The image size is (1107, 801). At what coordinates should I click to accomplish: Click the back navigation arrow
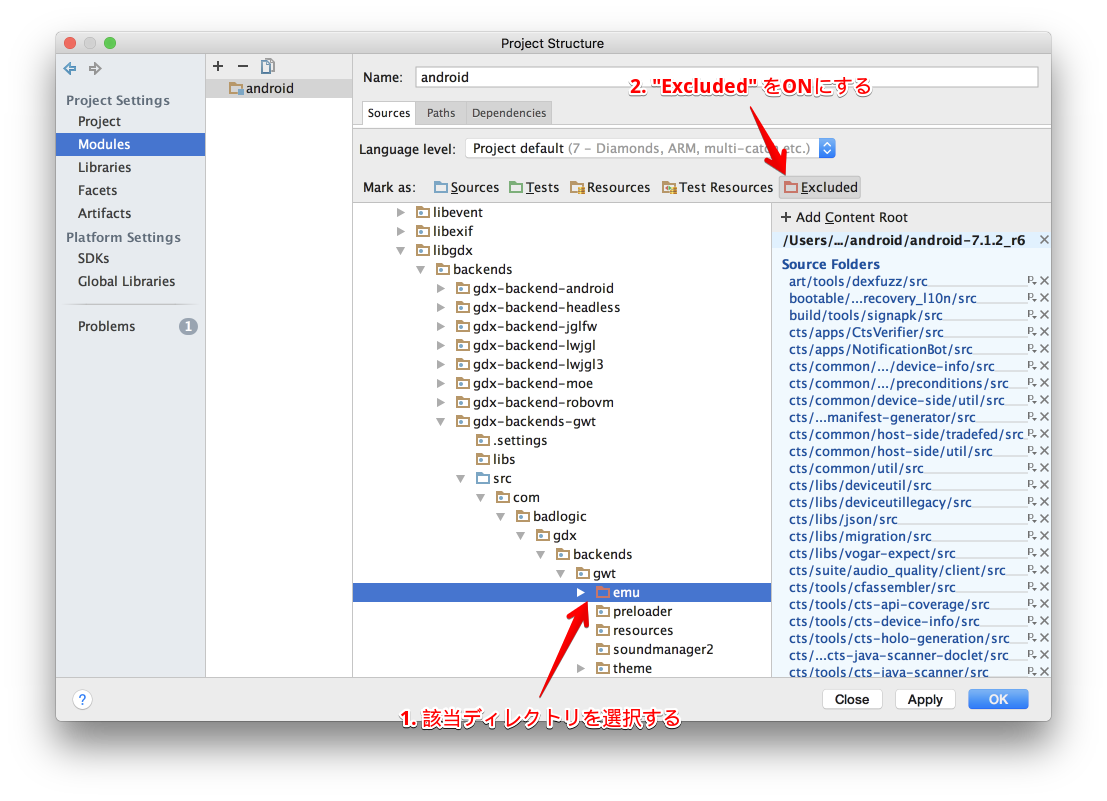[x=67, y=68]
